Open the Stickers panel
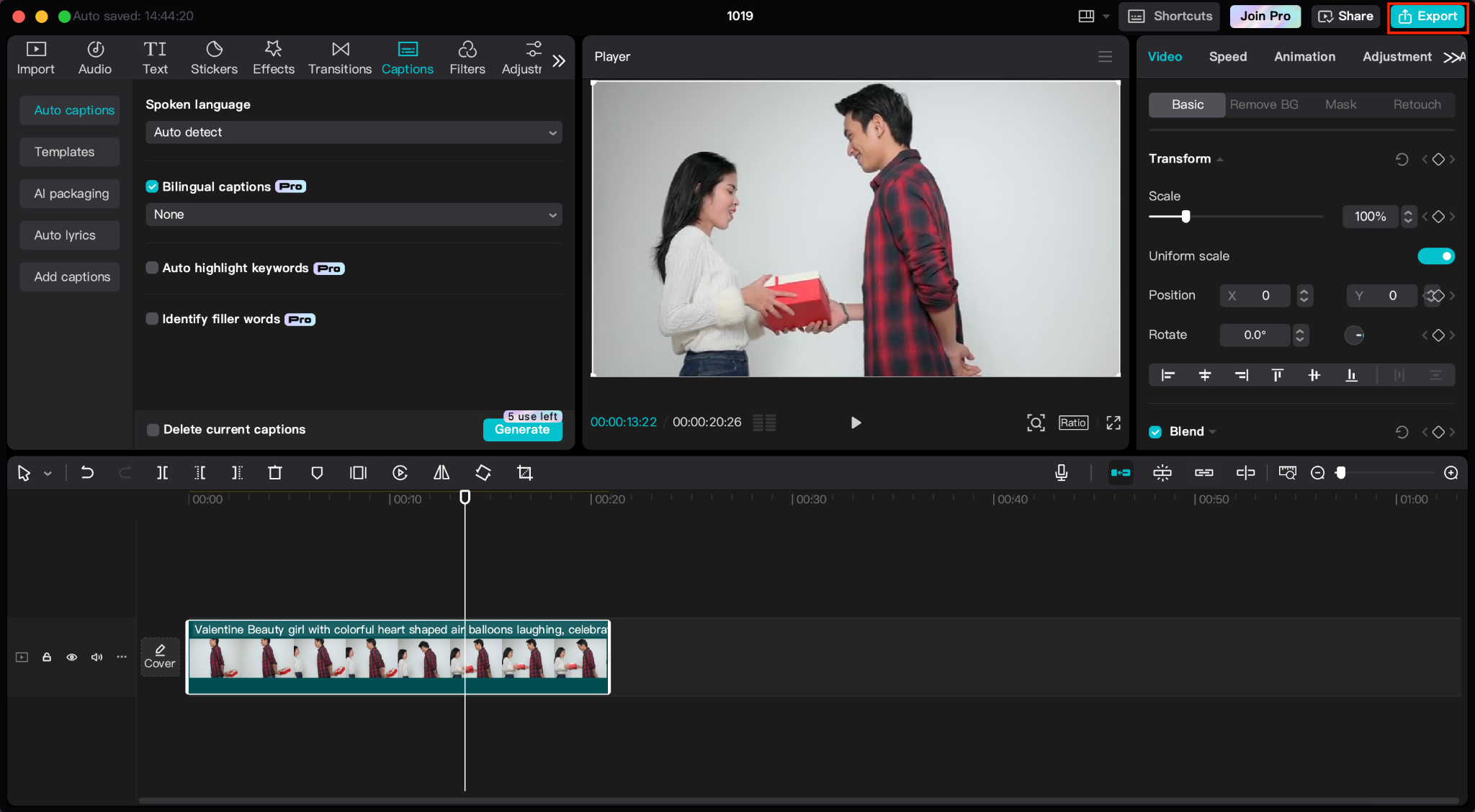 (214, 58)
